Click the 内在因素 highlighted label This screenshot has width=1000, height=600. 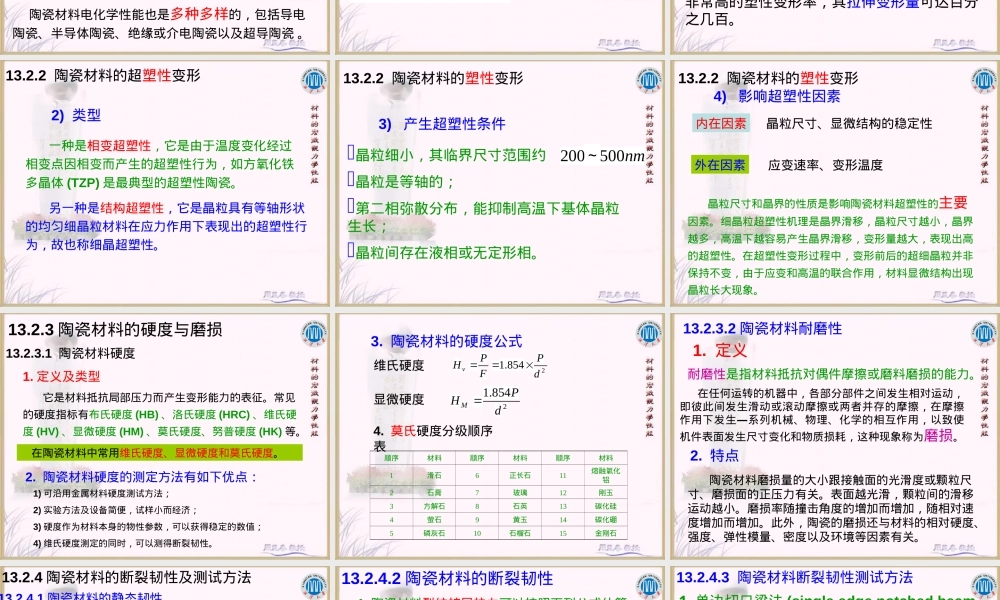[x=721, y=123]
